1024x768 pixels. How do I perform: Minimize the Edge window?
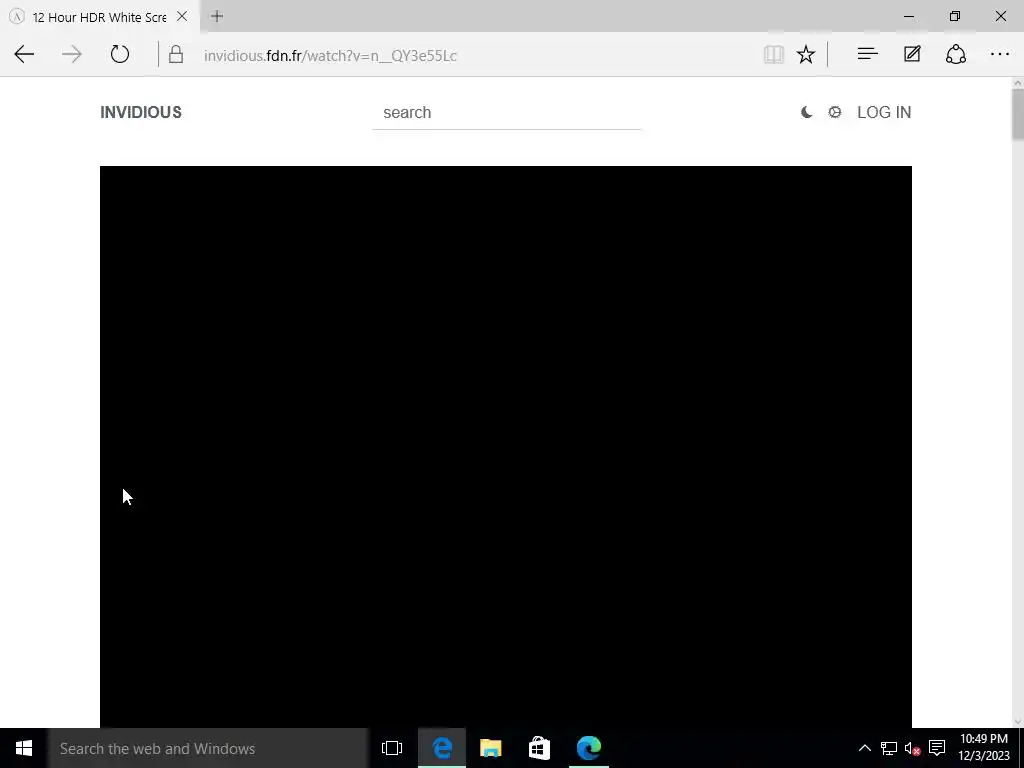coord(909,16)
